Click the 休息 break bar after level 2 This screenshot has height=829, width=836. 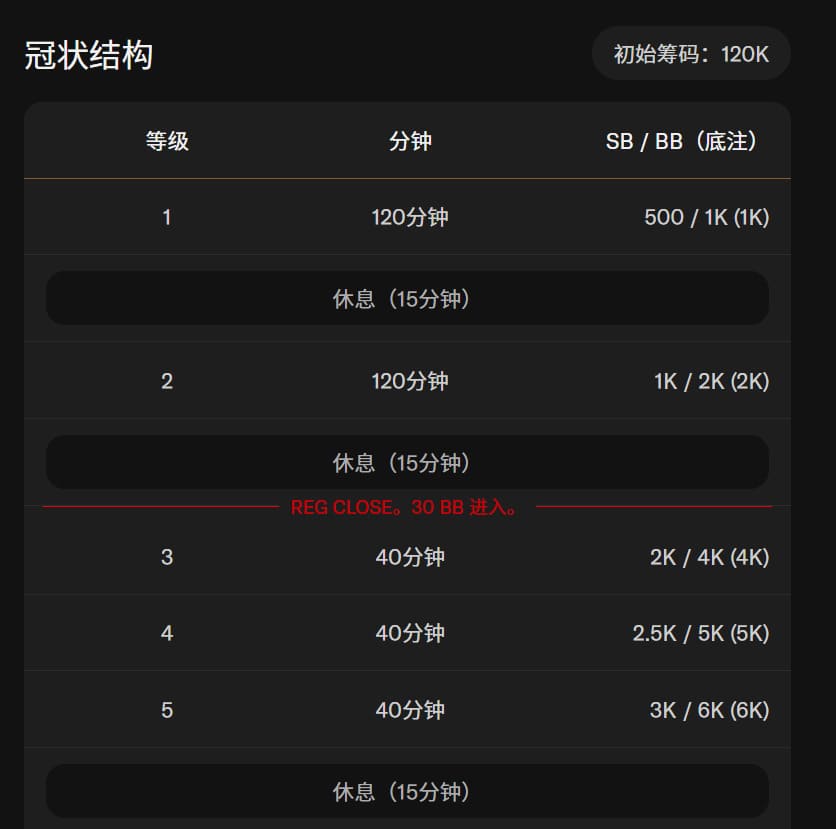tap(407, 463)
